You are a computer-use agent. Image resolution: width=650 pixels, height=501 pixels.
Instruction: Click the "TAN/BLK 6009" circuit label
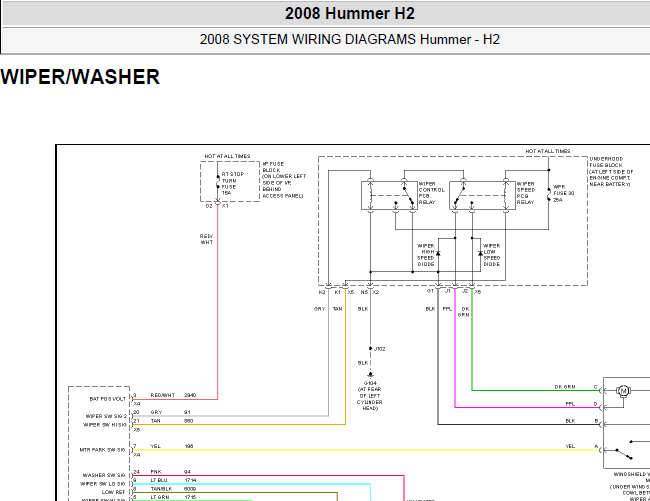[x=173, y=489]
